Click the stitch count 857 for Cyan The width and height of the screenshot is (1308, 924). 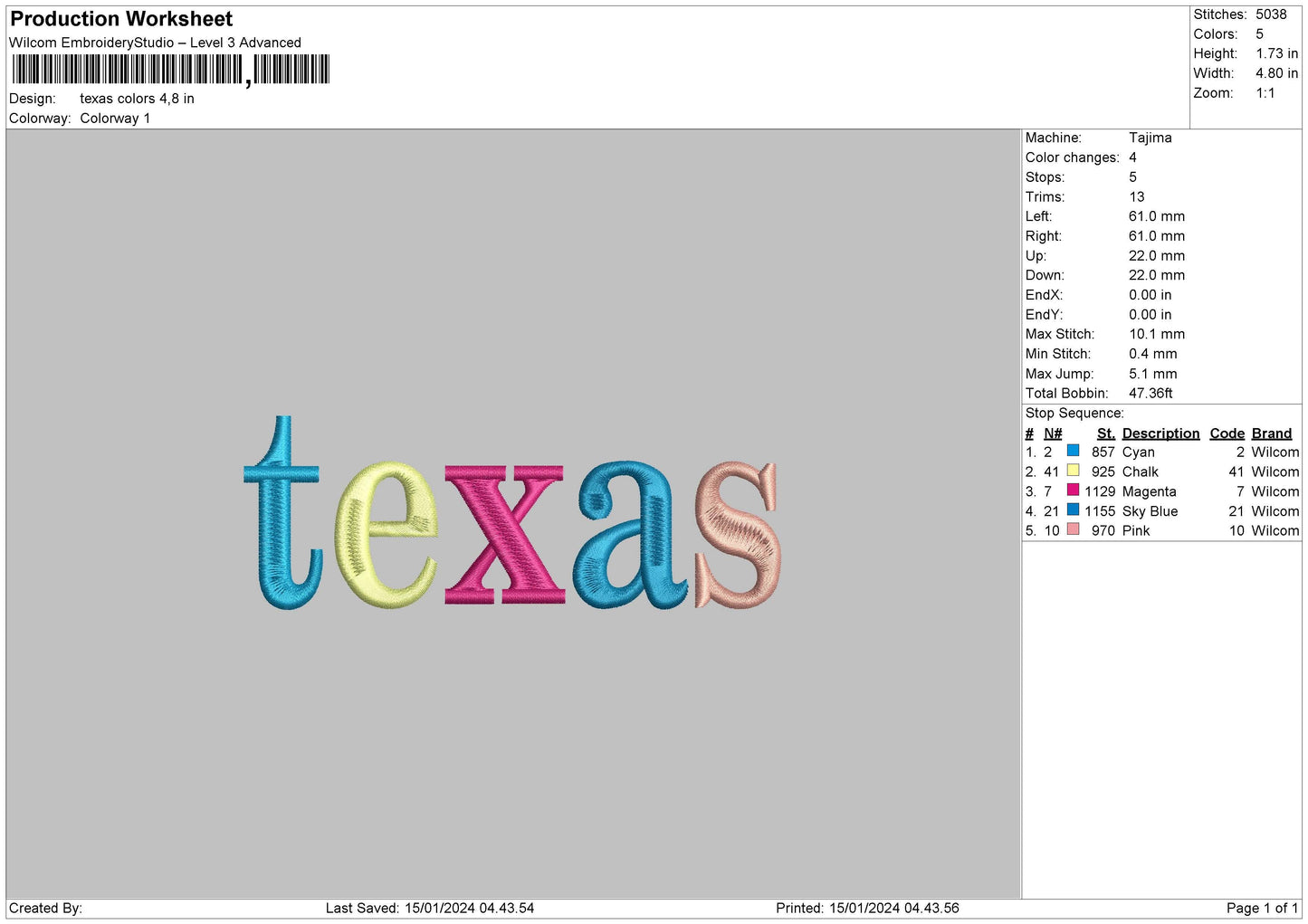pos(1103,452)
